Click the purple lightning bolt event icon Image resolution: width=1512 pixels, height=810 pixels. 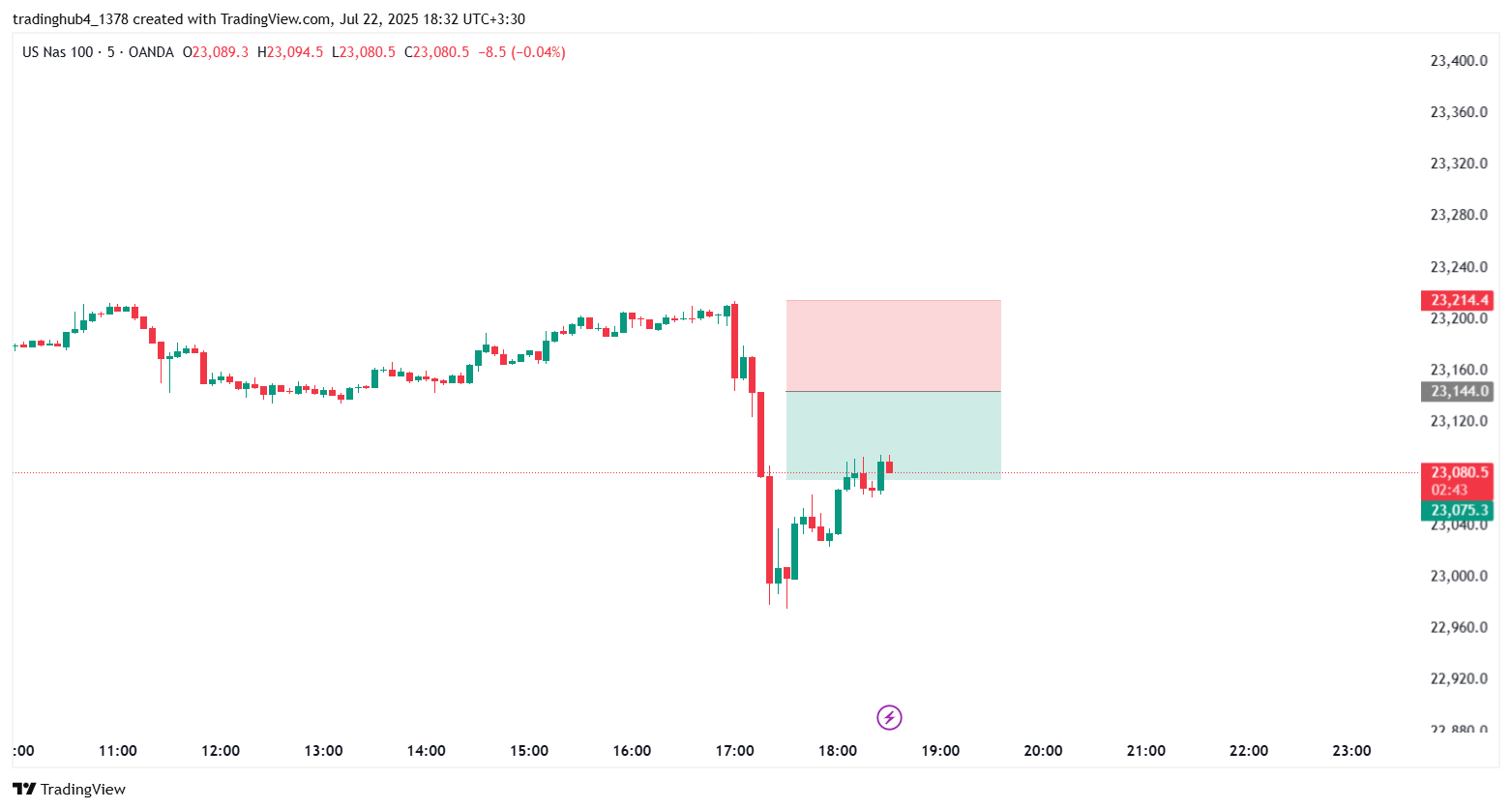coord(889,717)
